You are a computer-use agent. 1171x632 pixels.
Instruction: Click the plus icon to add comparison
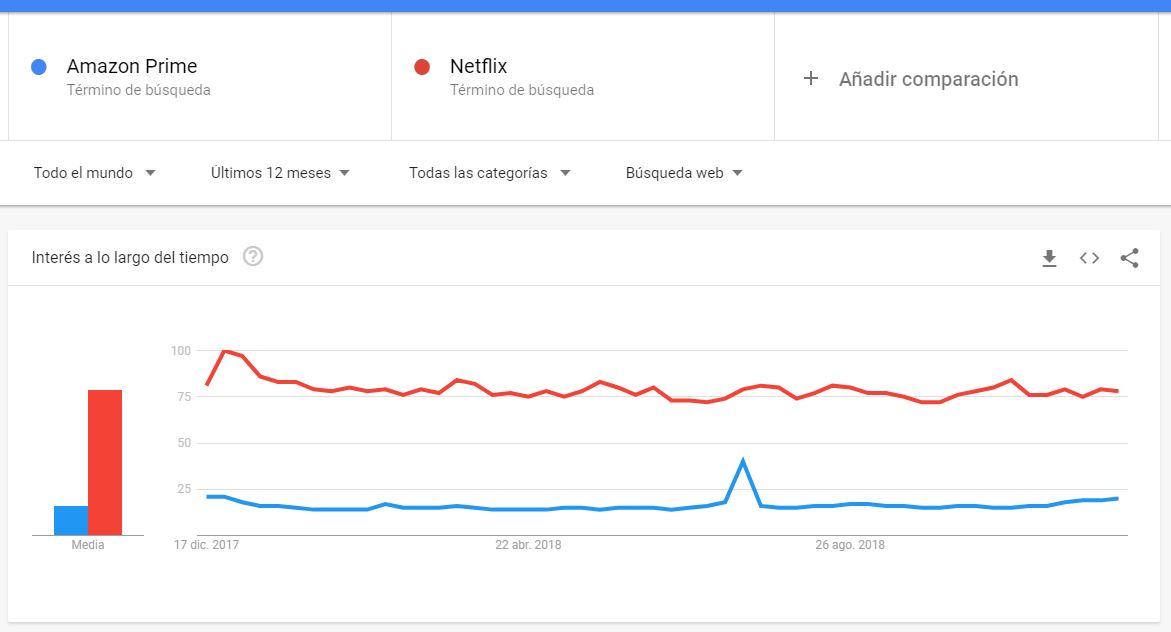pyautogui.click(x=812, y=78)
